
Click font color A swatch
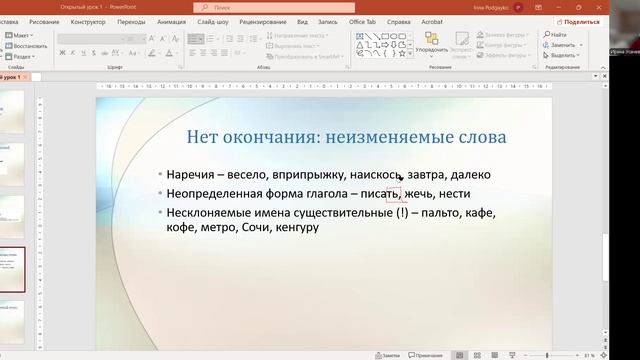169,53
